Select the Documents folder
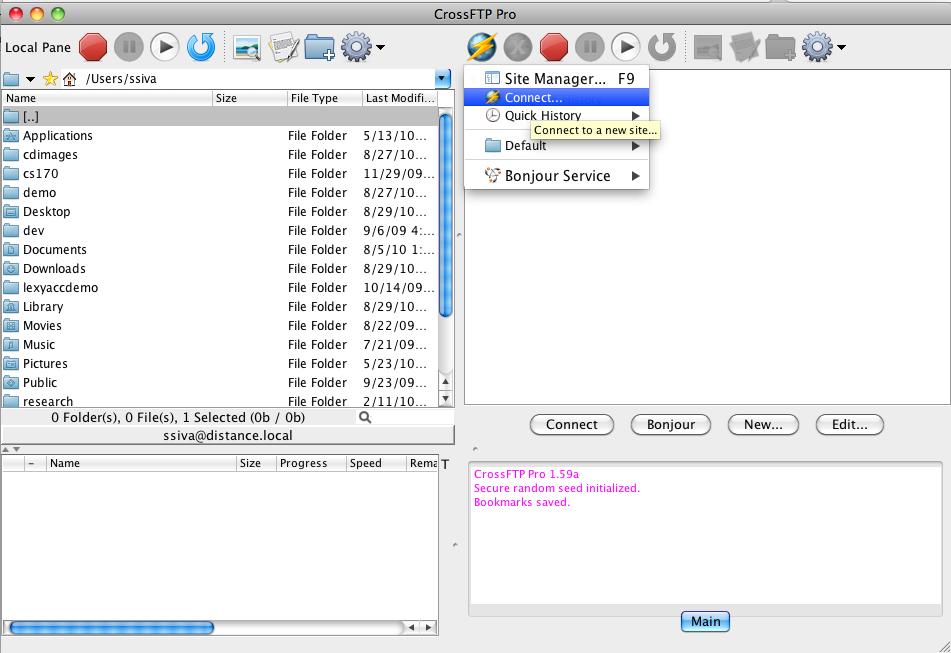 tap(220, 250)
